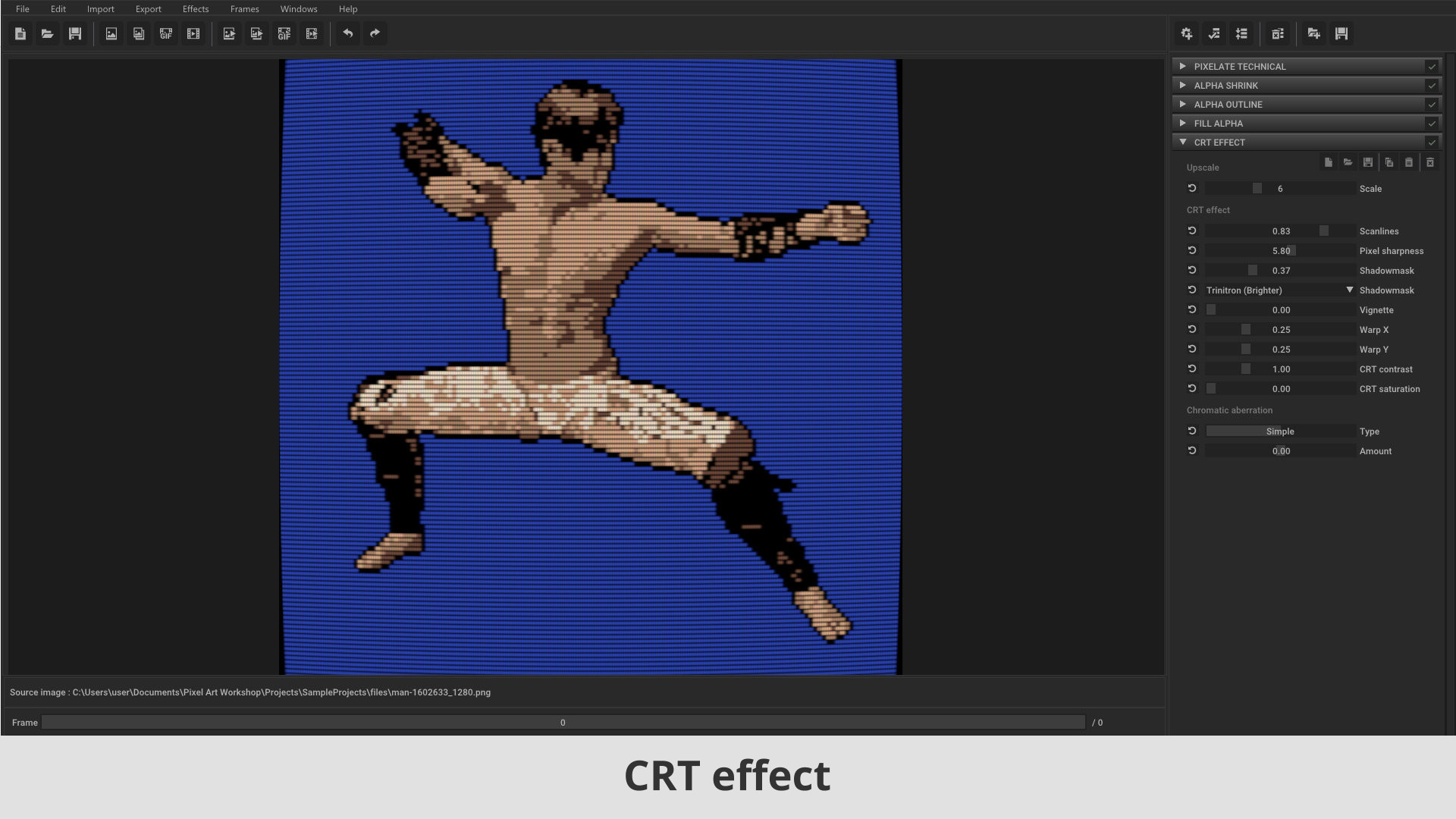Image resolution: width=1456 pixels, height=819 pixels.
Task: Reset the Warp X parameter
Action: tap(1192, 329)
